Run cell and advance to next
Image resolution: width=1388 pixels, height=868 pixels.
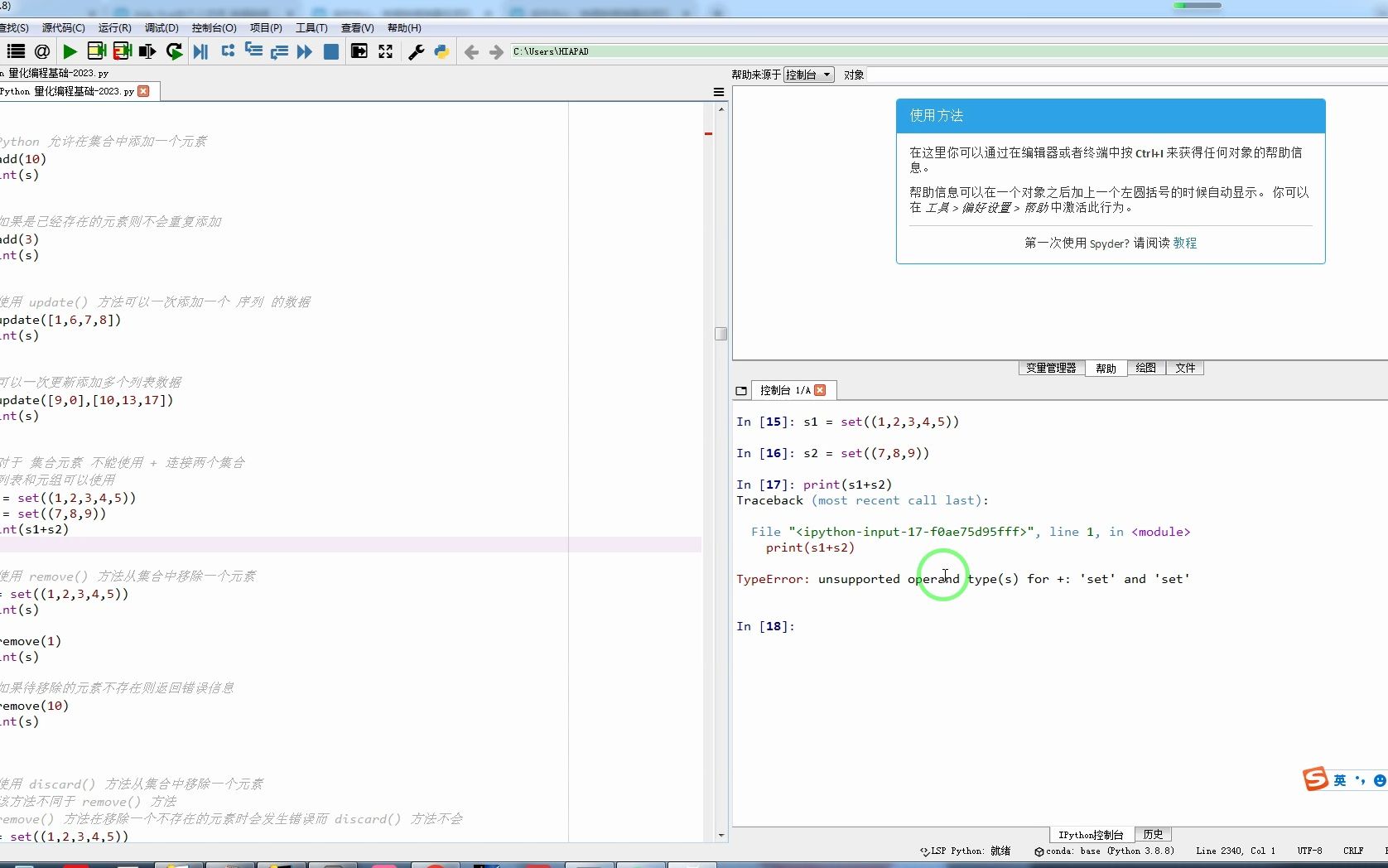(122, 51)
